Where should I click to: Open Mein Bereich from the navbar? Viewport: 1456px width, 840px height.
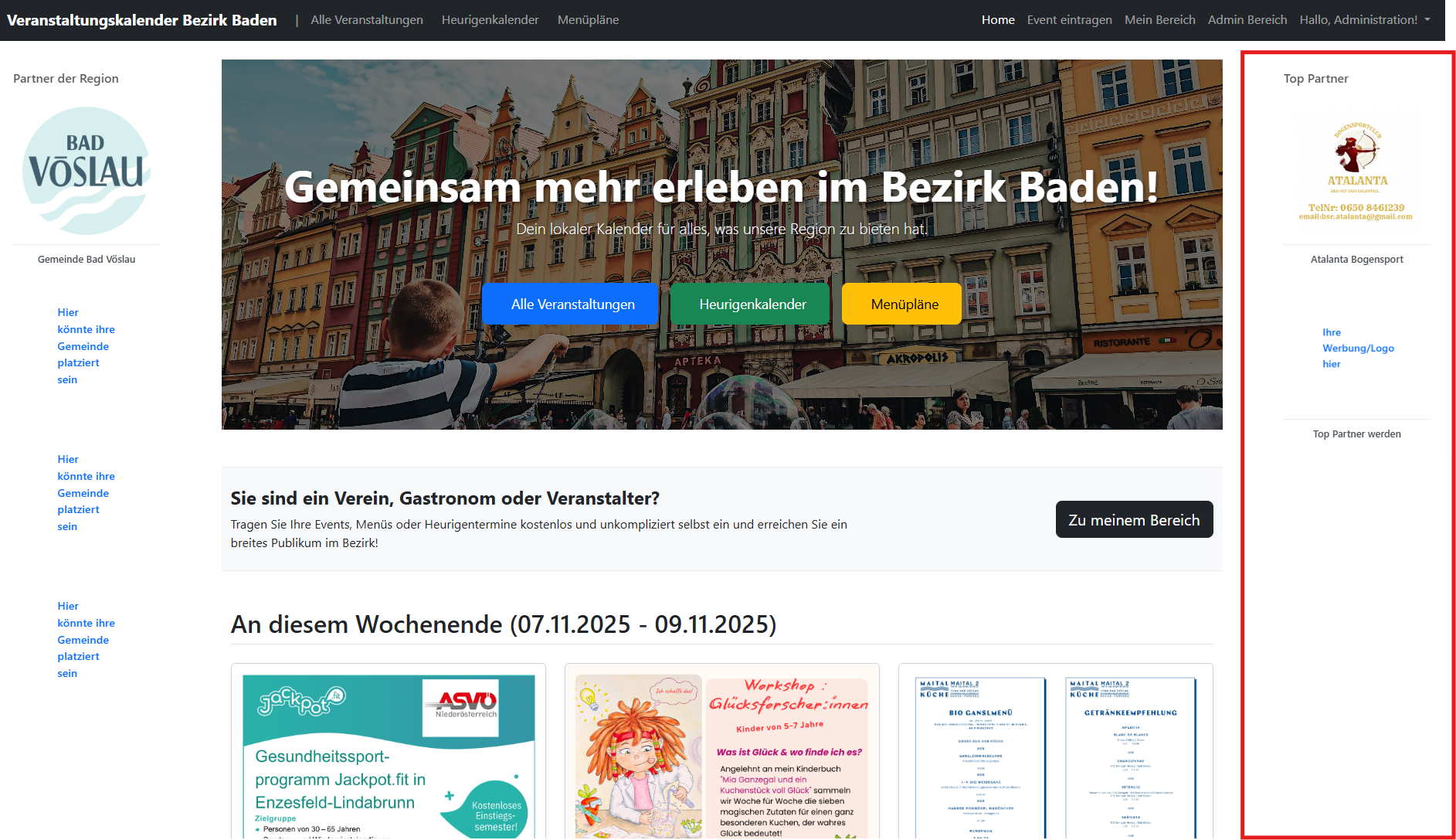1159,19
